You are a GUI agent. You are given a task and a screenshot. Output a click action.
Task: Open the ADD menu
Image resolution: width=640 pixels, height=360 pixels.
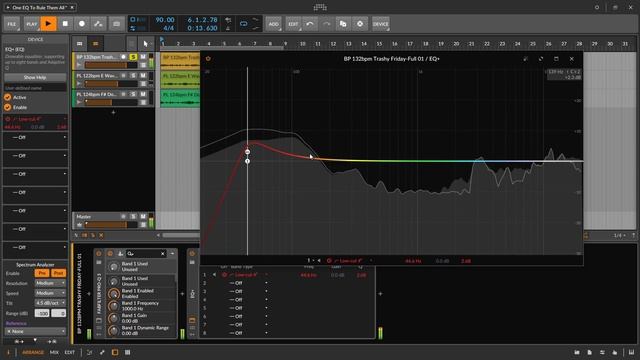(273, 24)
